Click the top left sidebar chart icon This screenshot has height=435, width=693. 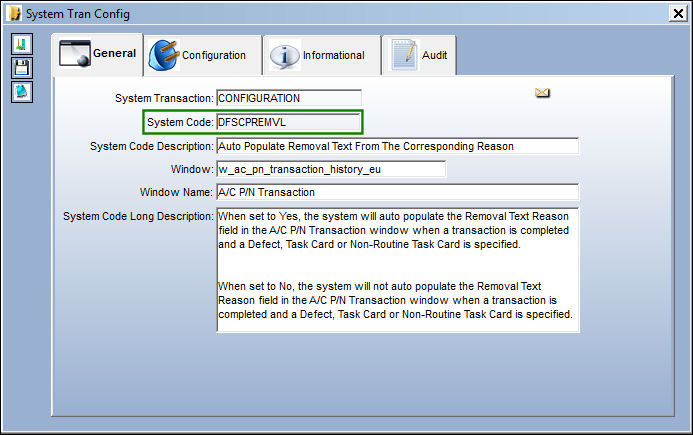(x=22, y=44)
